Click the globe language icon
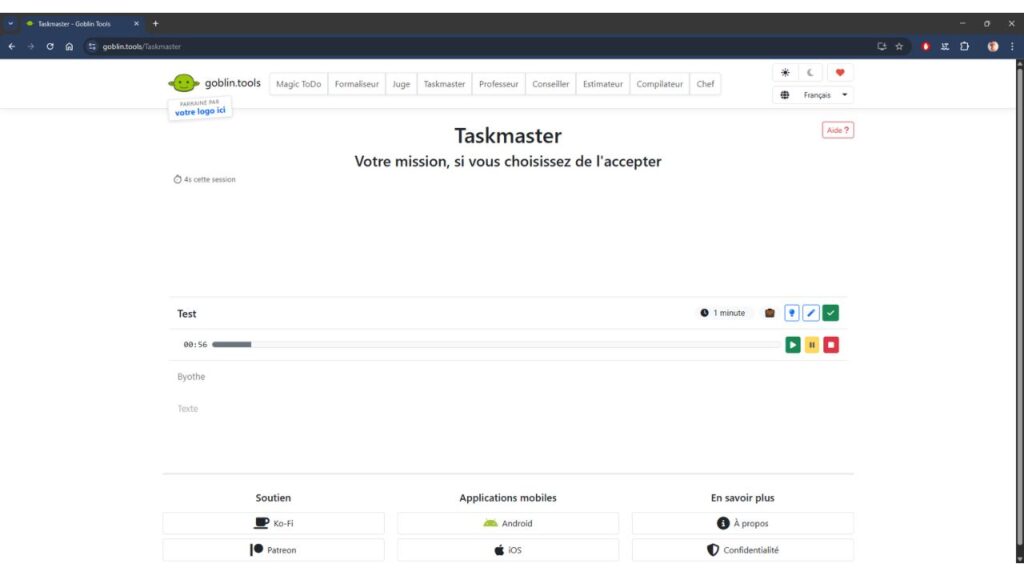 (785, 95)
